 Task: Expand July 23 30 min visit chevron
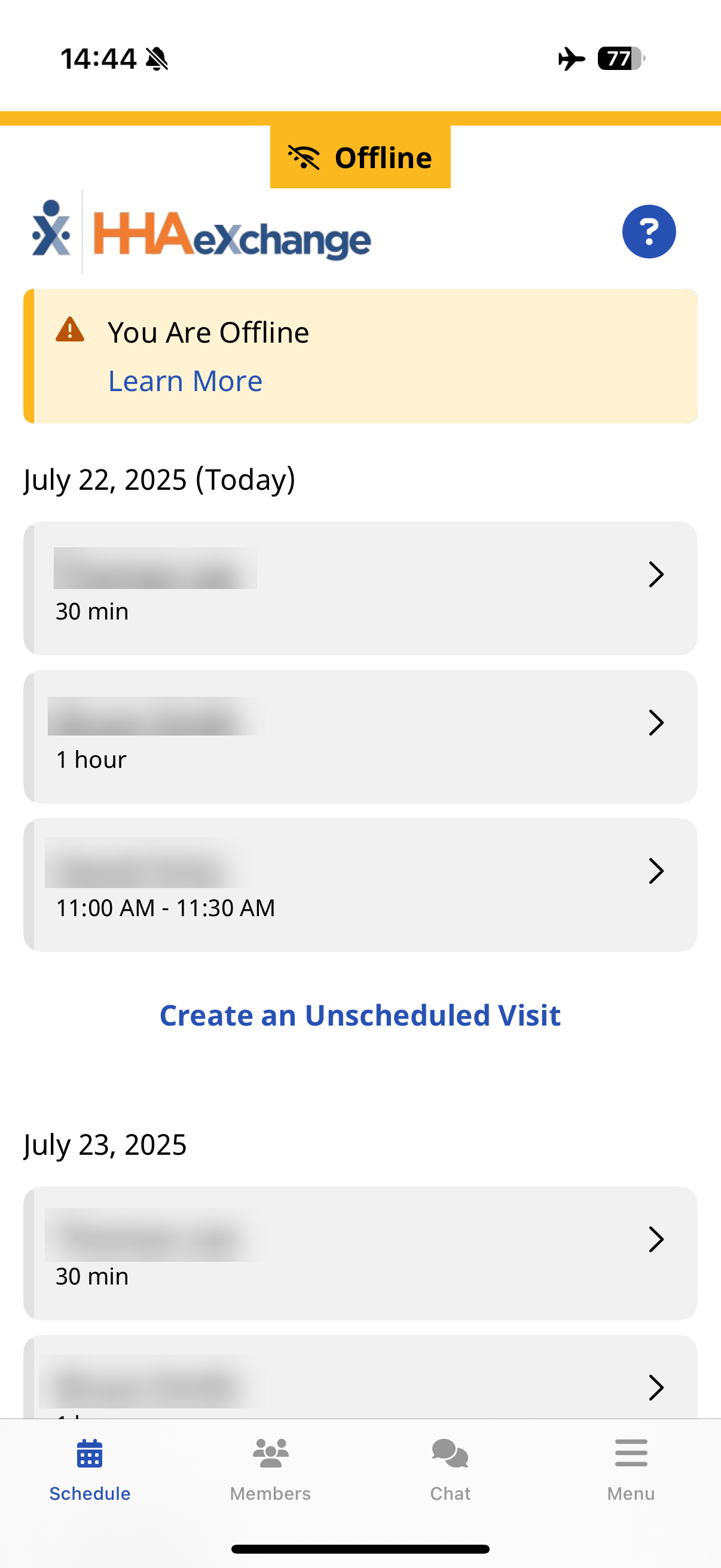[655, 1239]
